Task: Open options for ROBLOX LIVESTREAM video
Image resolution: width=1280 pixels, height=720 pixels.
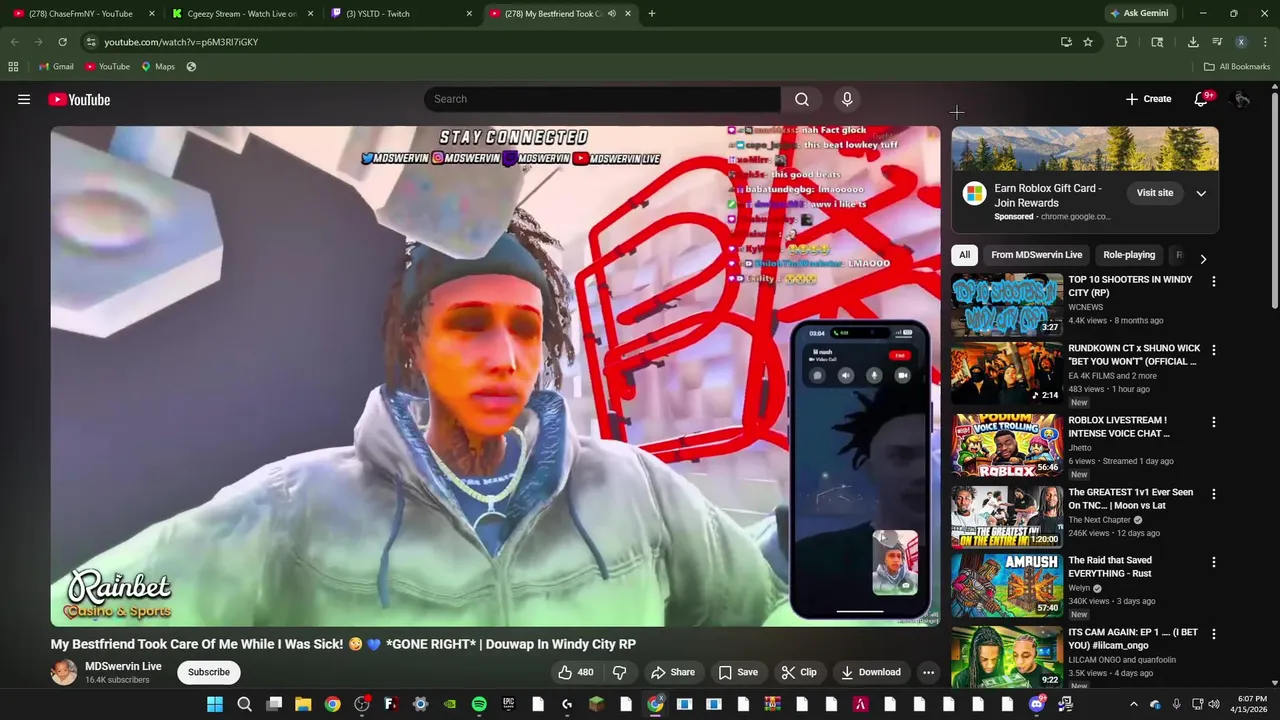Action: (1214, 422)
